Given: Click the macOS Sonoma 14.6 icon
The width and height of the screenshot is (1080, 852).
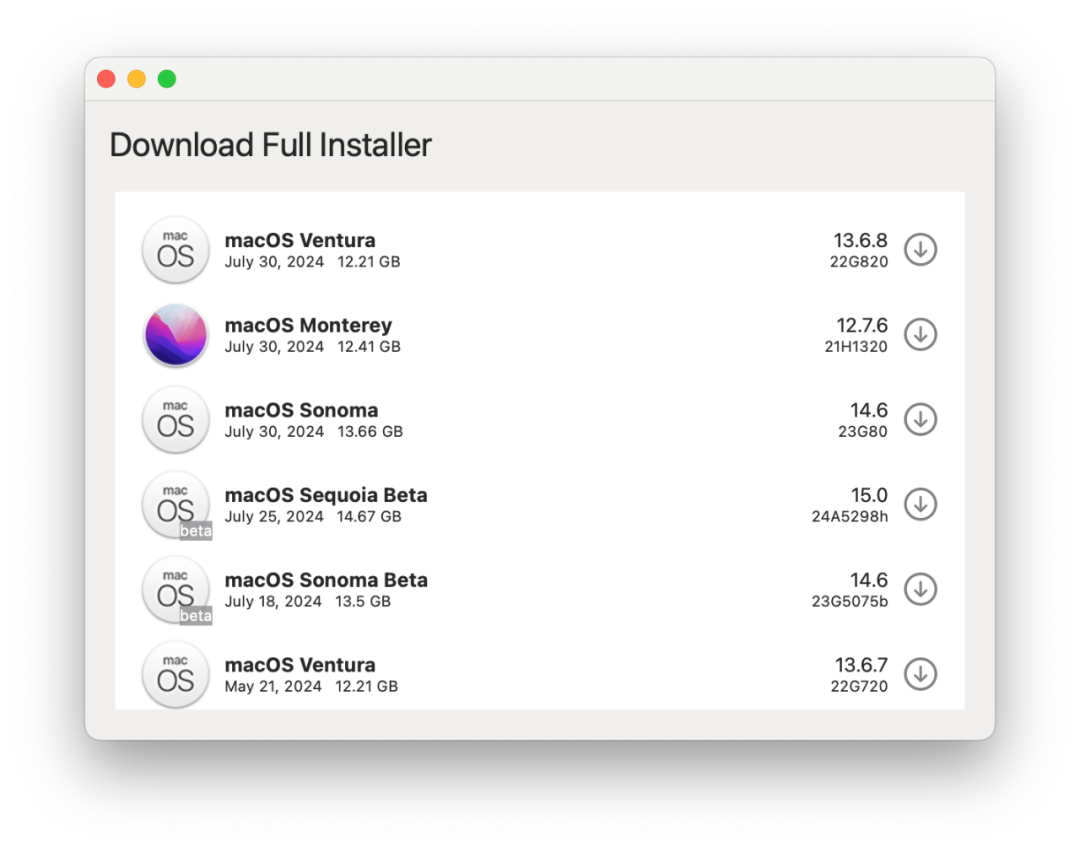Looking at the screenshot, I should (175, 420).
